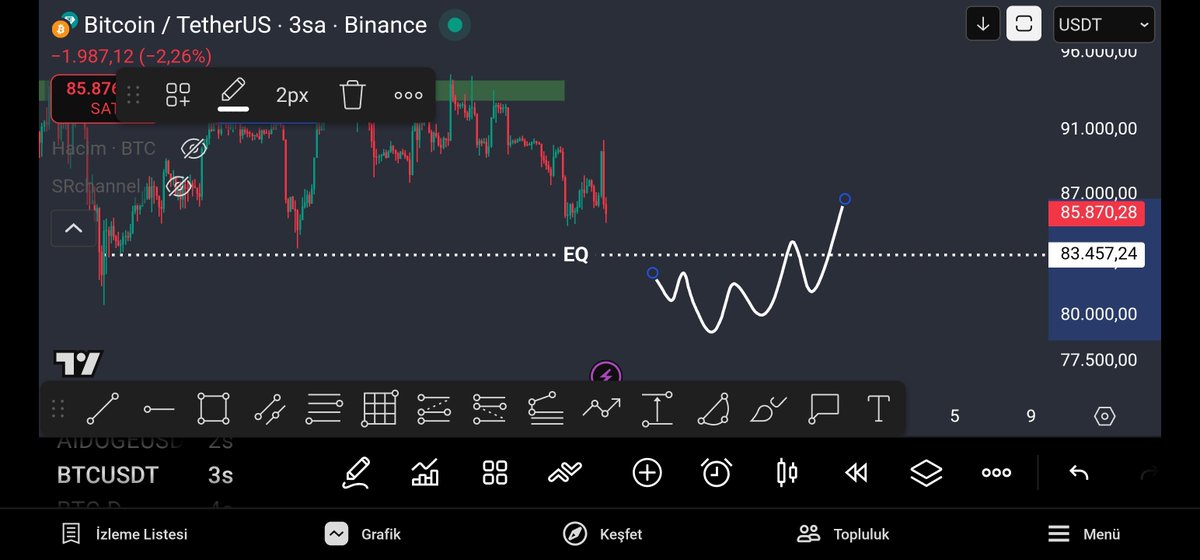Tap the purple lightning bolt marker
The height and width of the screenshot is (560, 1200).
pos(606,375)
